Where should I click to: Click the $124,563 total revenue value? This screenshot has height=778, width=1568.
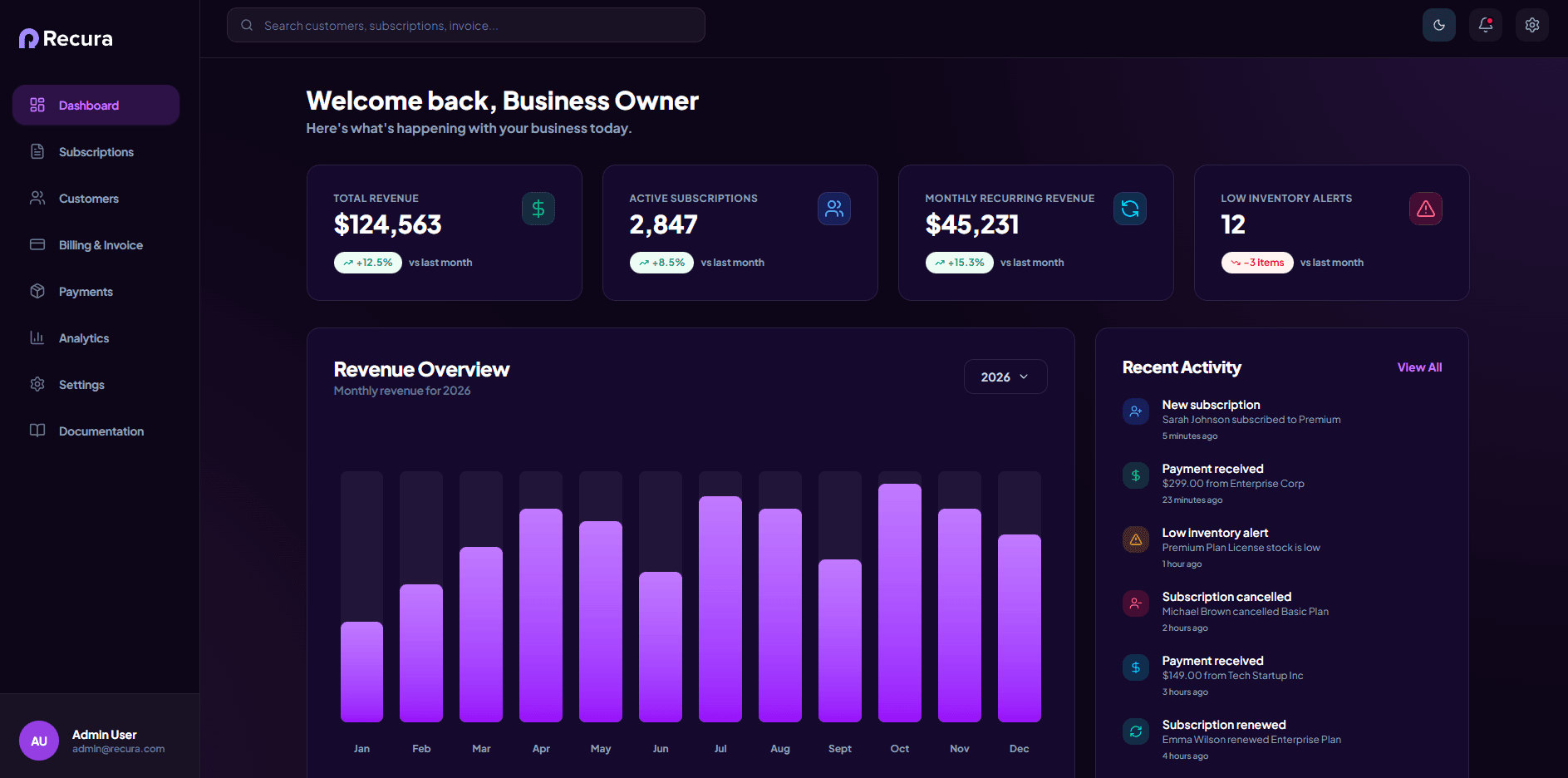pos(387,224)
